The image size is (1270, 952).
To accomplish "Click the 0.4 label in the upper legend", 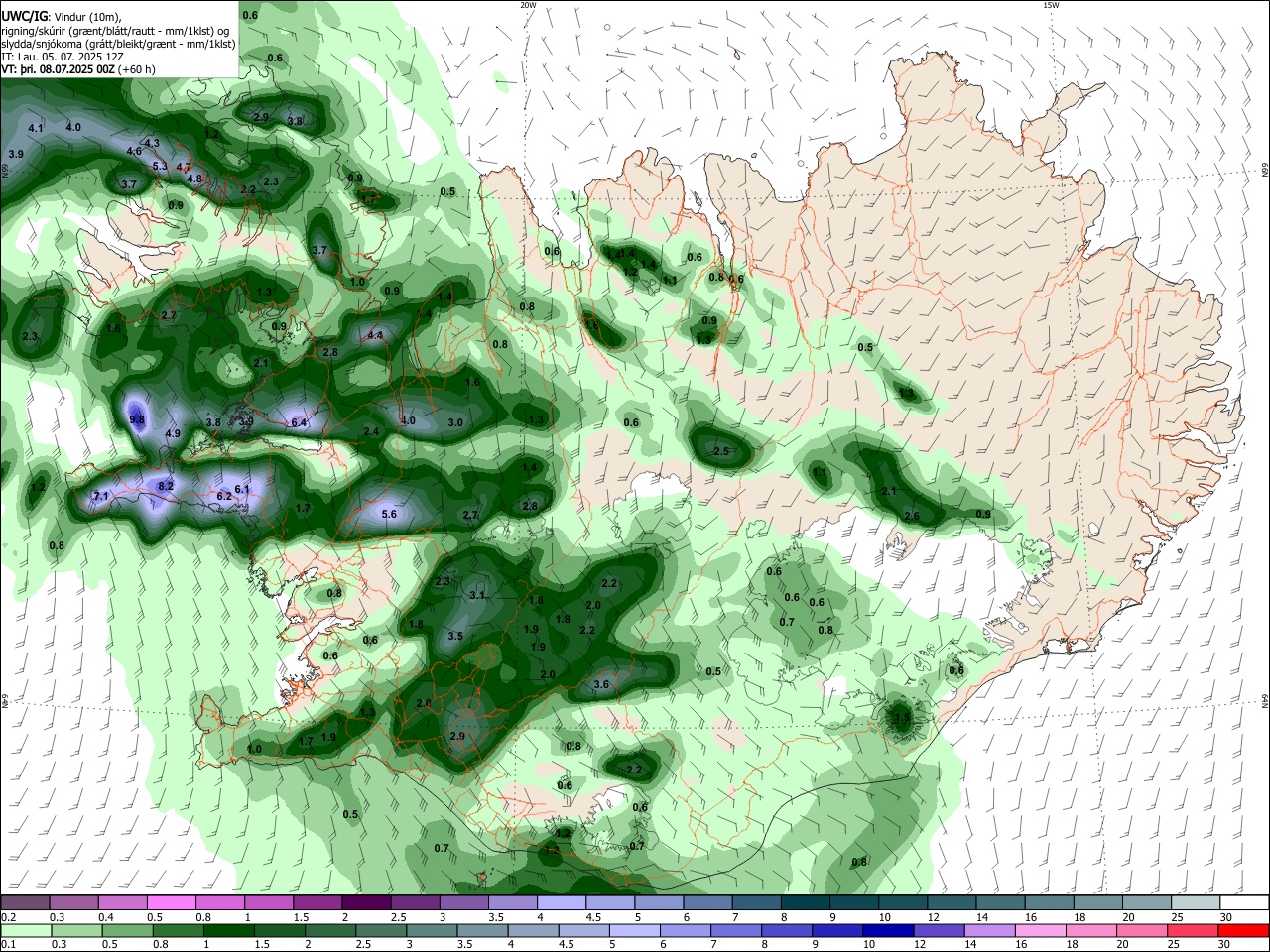I will pos(106,917).
